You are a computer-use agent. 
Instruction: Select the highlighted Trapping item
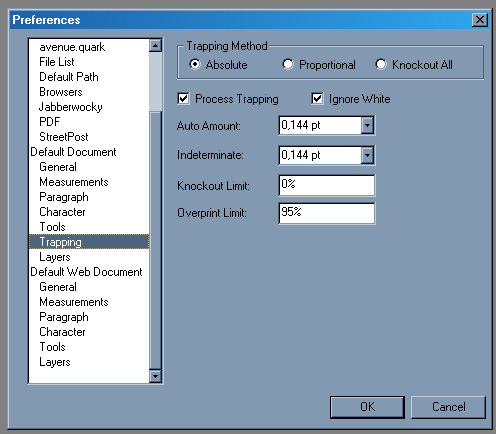89,242
